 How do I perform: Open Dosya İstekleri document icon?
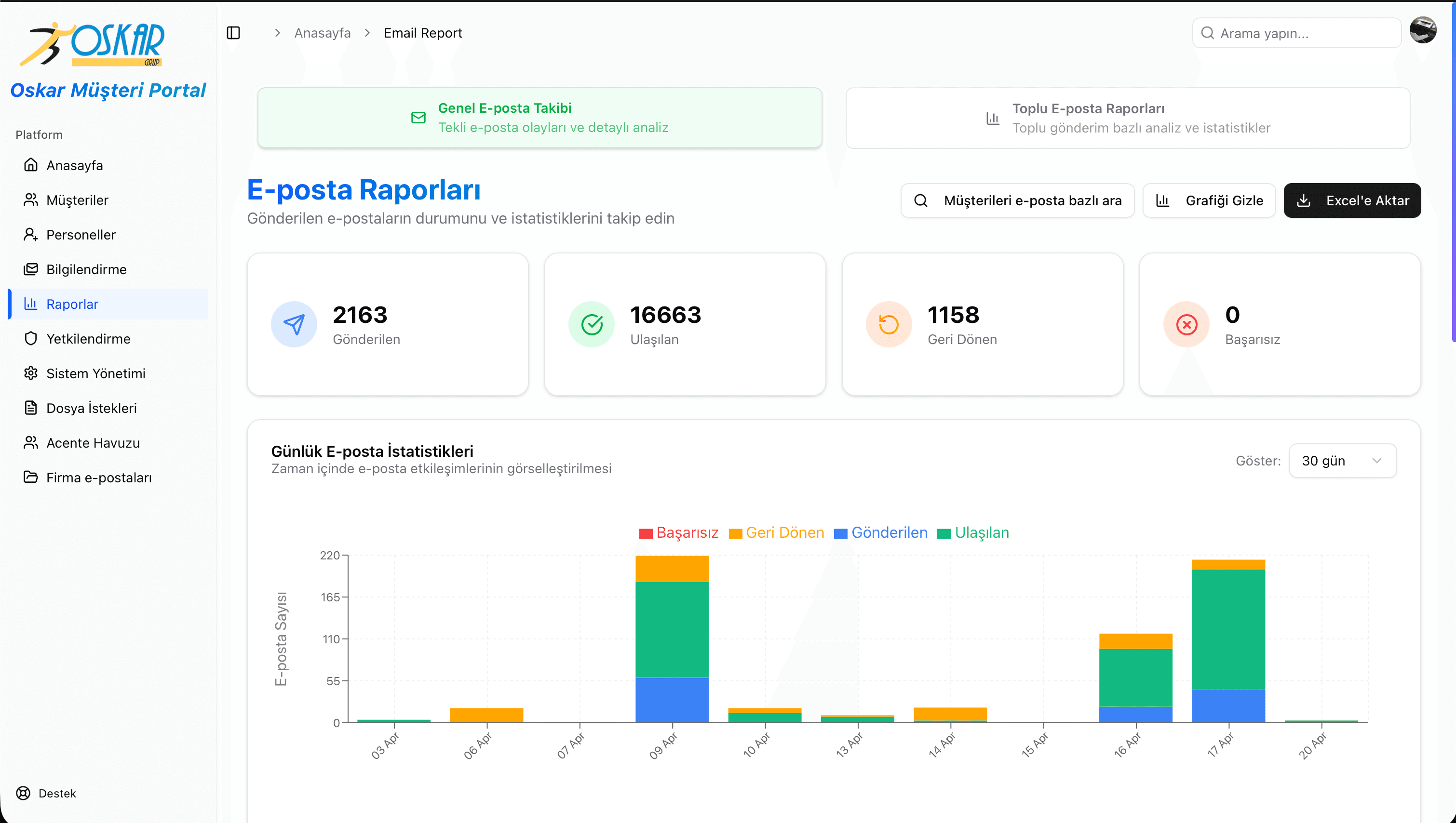(x=31, y=408)
